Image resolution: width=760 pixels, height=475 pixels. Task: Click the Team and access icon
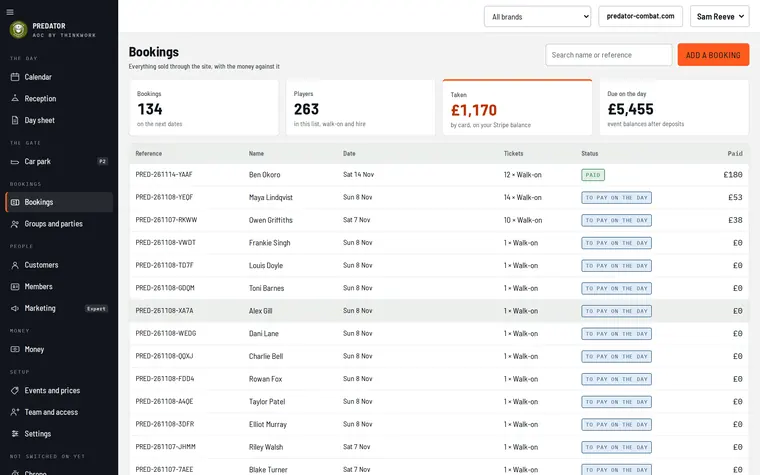click(15, 412)
